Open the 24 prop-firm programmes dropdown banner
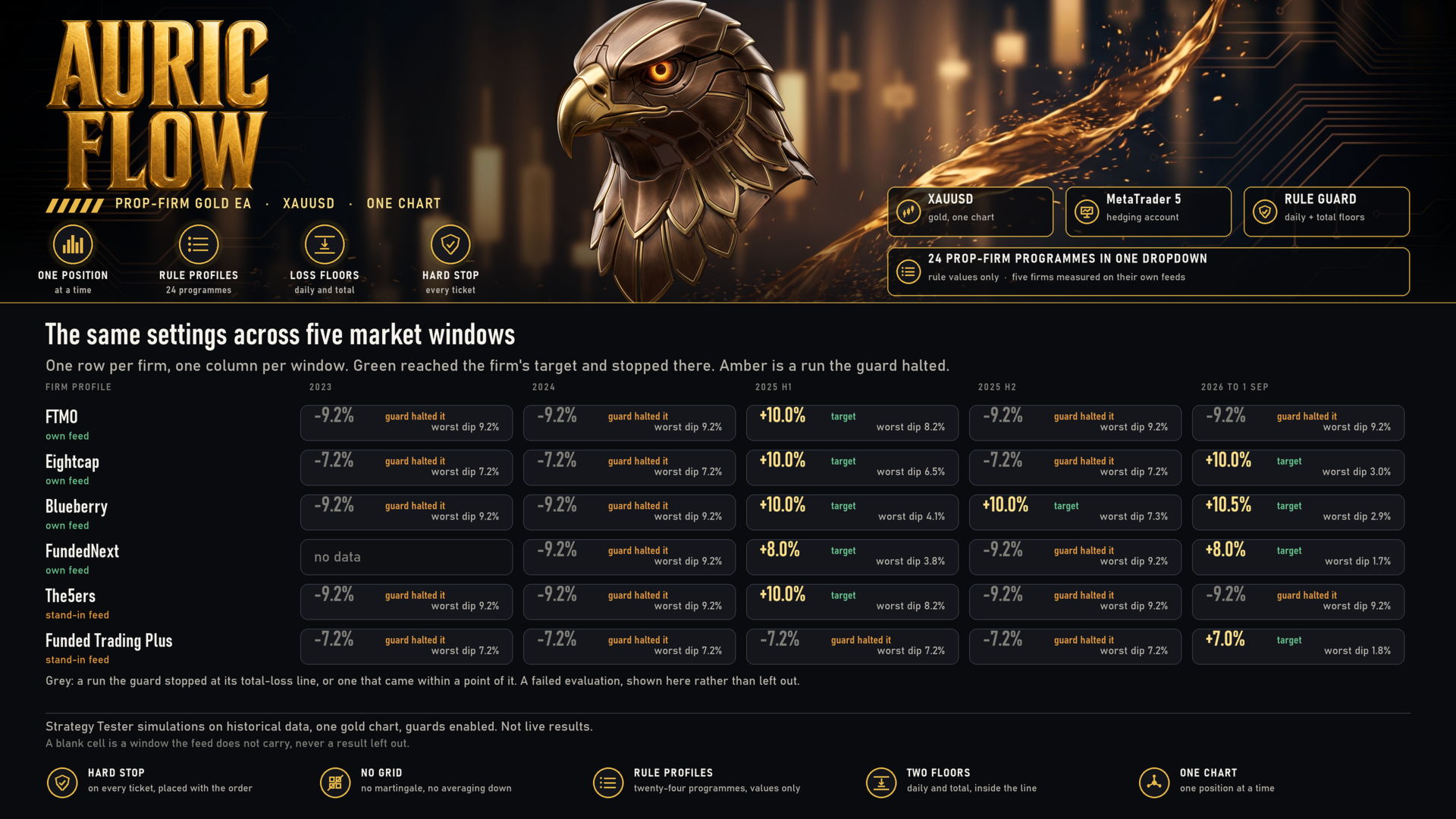Image resolution: width=1456 pixels, height=819 pixels. tap(1148, 271)
